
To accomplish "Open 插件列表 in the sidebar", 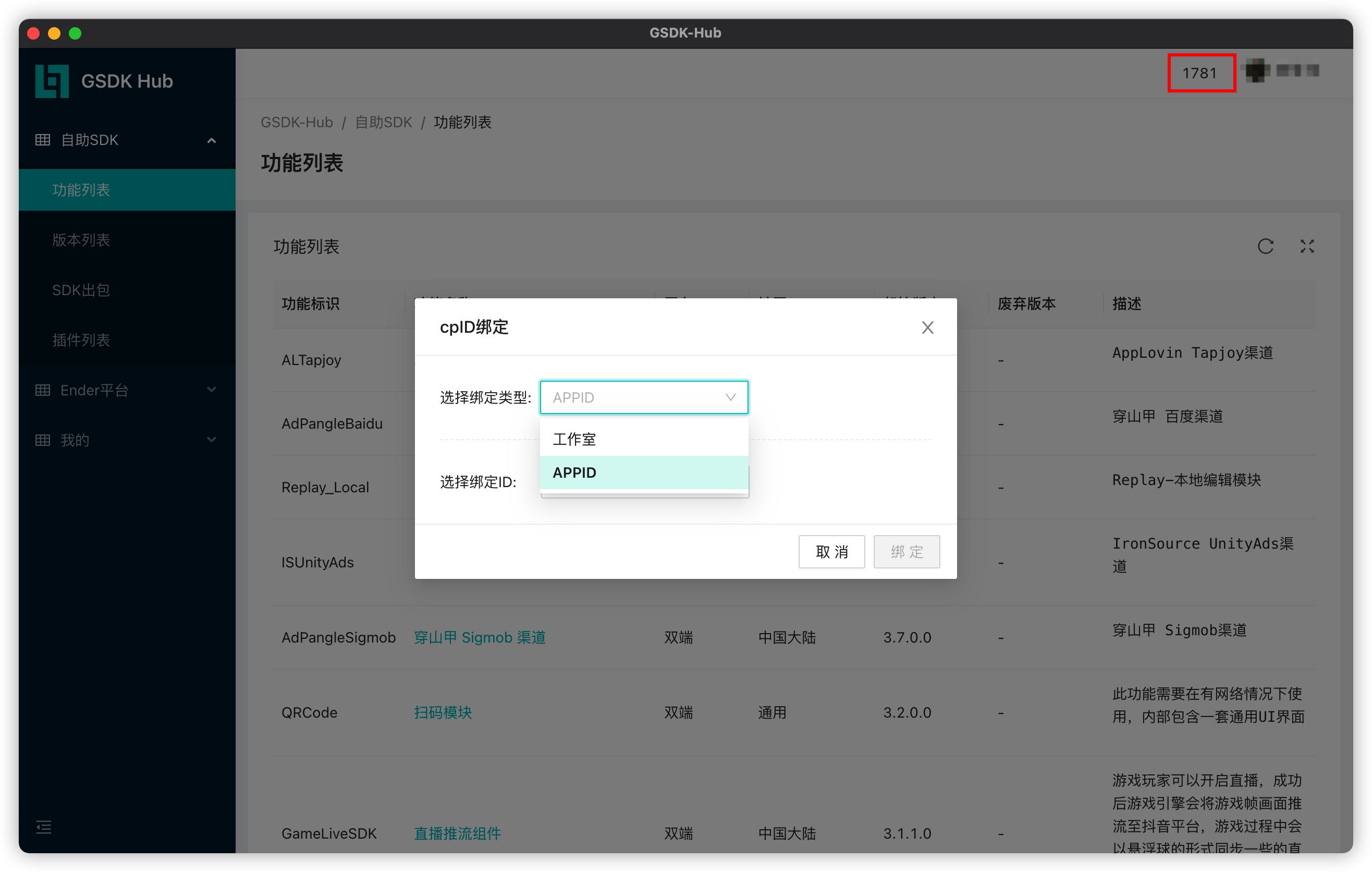I will click(x=127, y=340).
